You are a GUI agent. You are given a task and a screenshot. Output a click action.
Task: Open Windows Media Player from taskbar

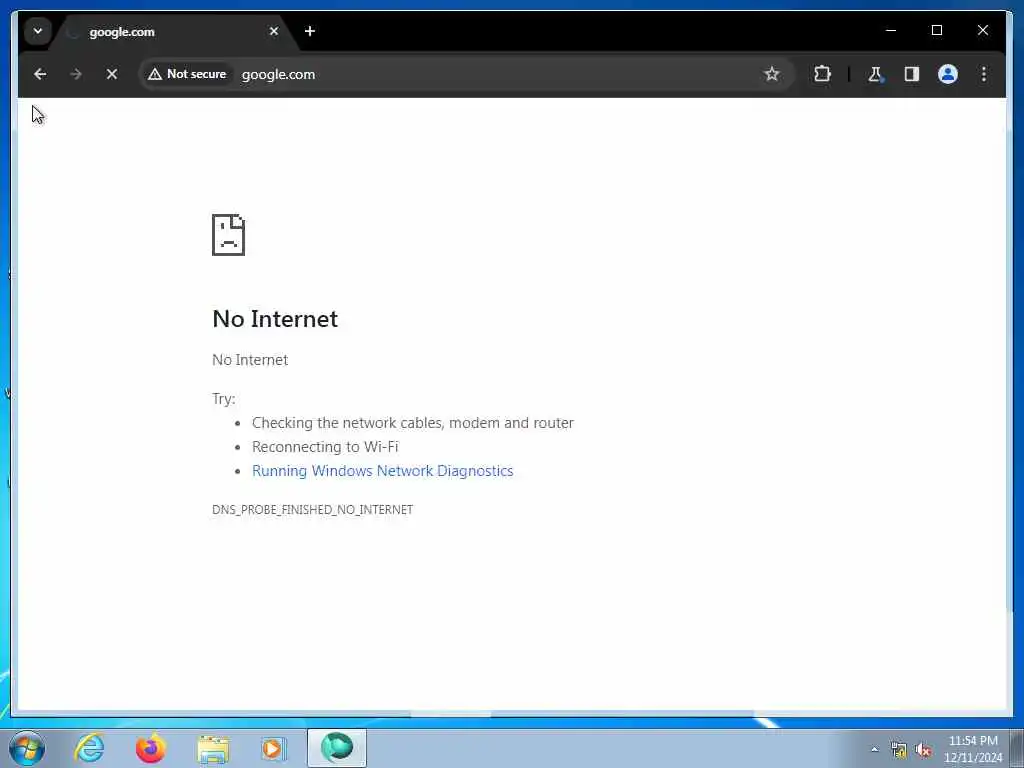(274, 748)
